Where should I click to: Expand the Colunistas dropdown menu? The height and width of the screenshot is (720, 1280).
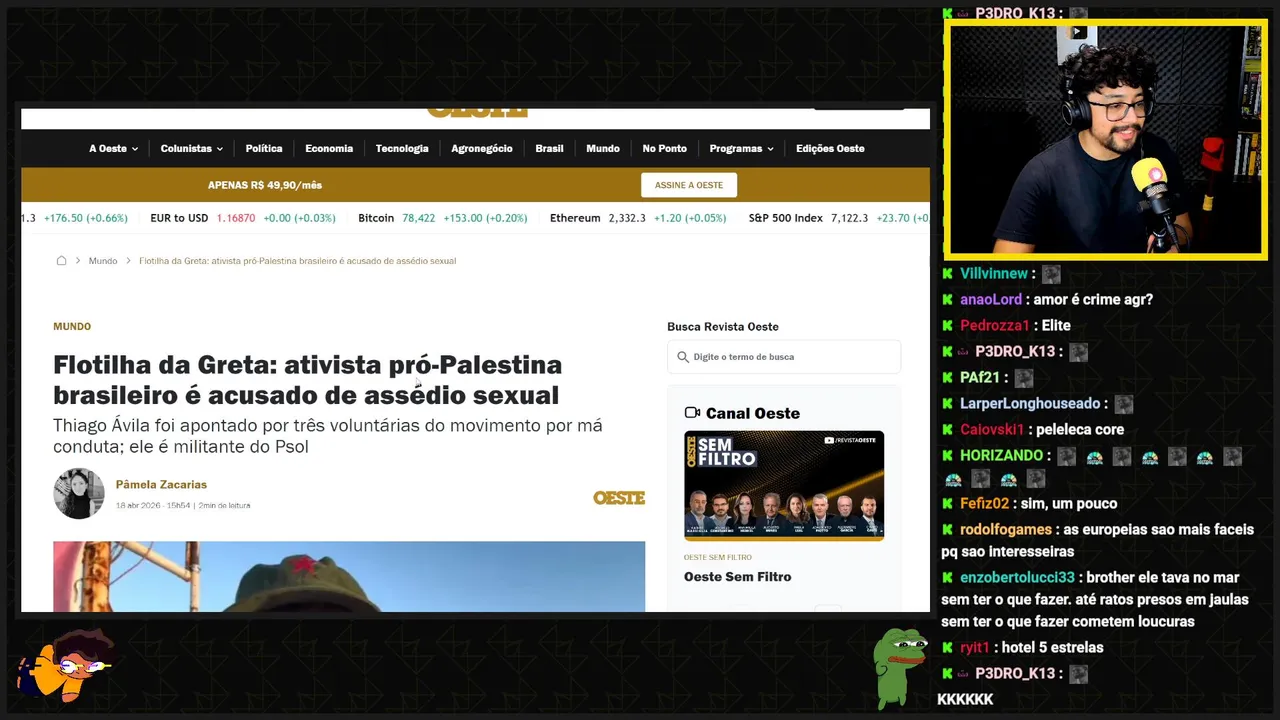[x=192, y=148]
